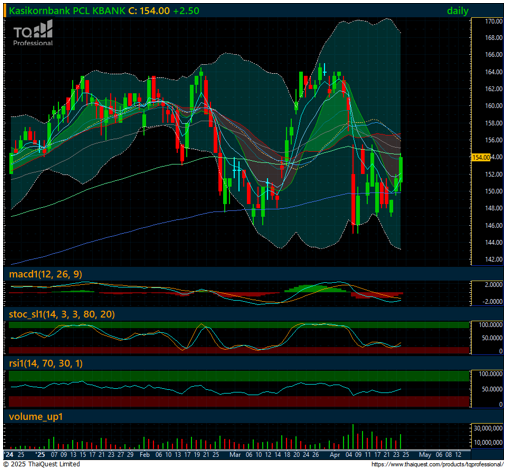Select the macd1(12, 26, 9) indicator label

pyautogui.click(x=46, y=274)
